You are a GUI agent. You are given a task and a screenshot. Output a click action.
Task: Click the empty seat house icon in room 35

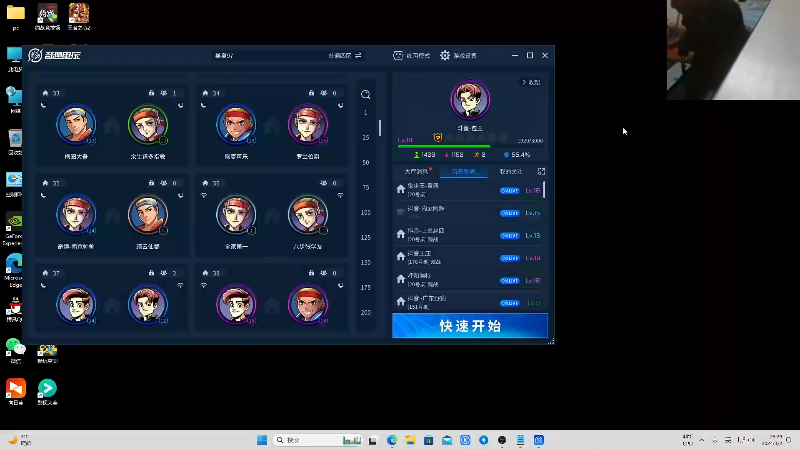(x=112, y=215)
